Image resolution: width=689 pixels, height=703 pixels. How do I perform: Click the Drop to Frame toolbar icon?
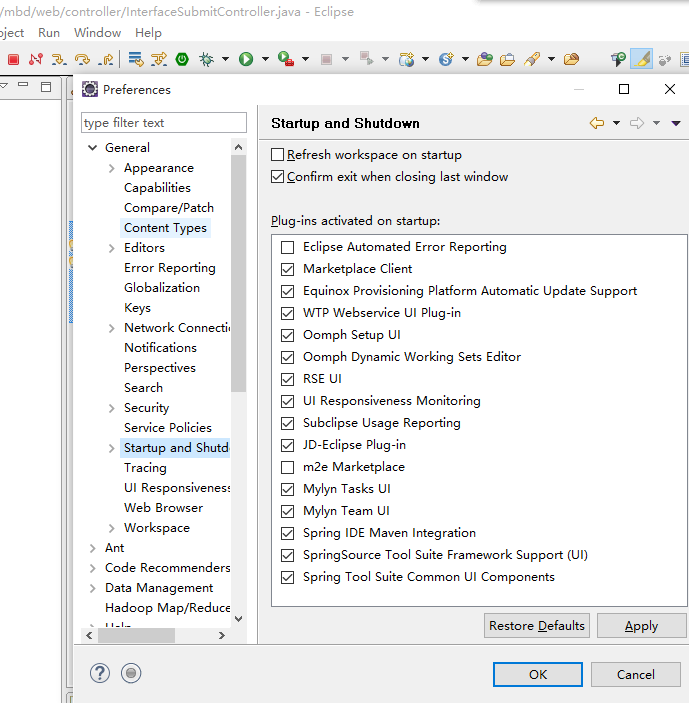click(x=136, y=59)
